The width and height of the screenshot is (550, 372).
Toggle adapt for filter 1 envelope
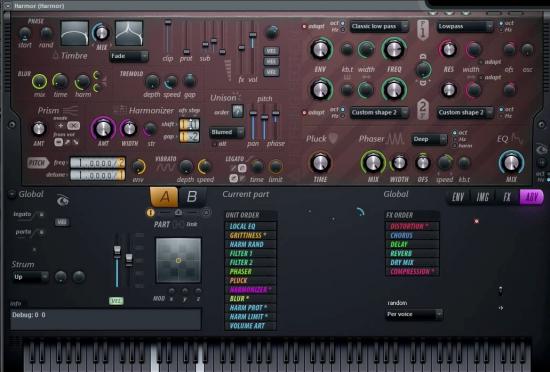pos(304,26)
